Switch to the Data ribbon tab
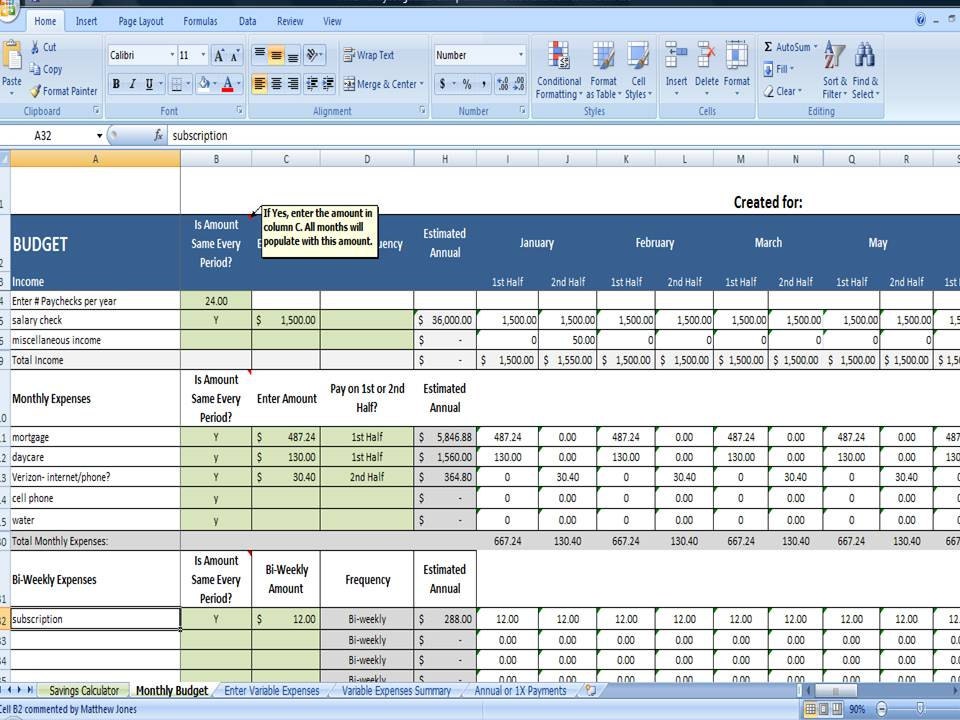The height and width of the screenshot is (720, 960). (x=247, y=21)
